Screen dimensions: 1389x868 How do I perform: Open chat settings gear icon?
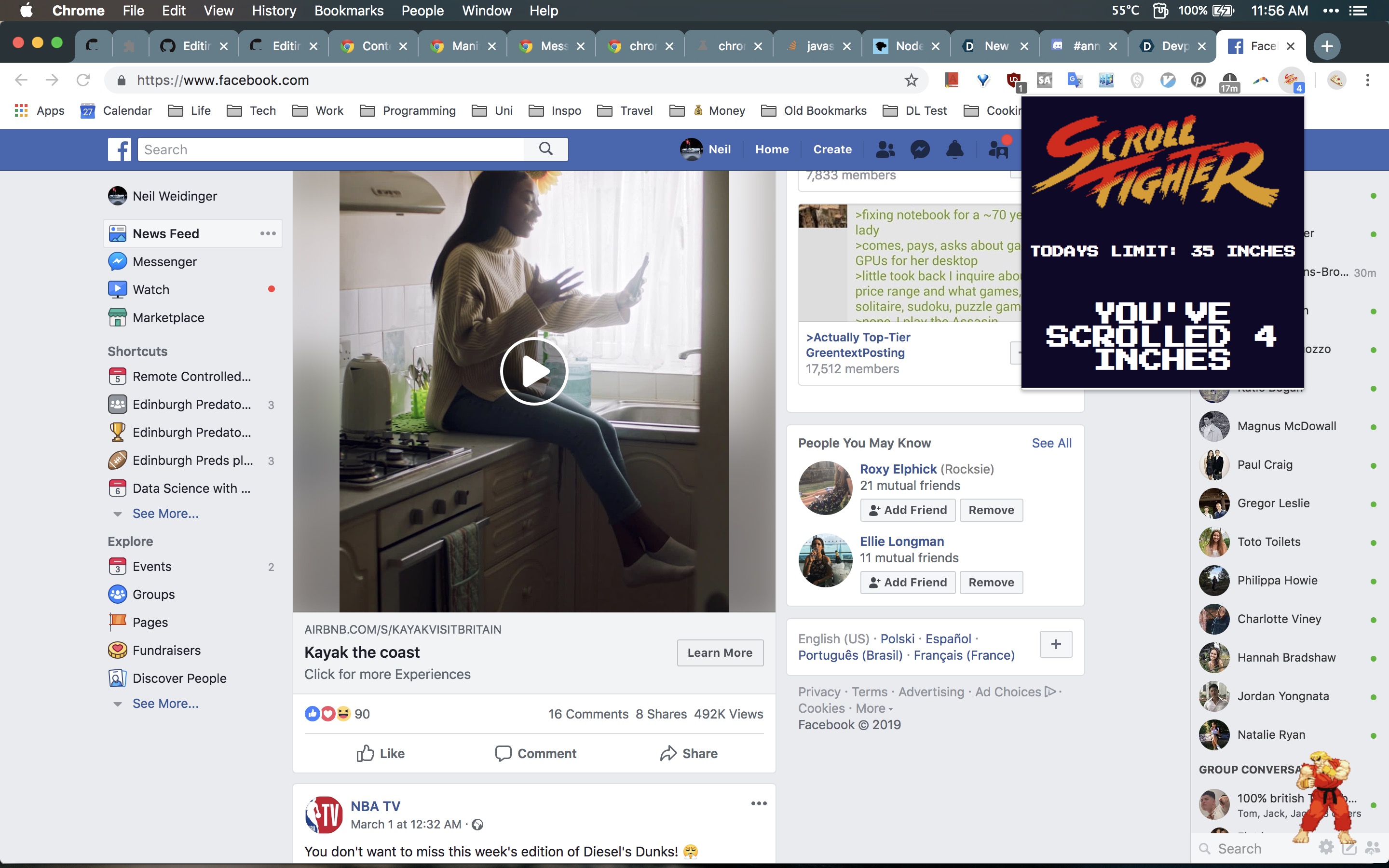[x=1325, y=847]
